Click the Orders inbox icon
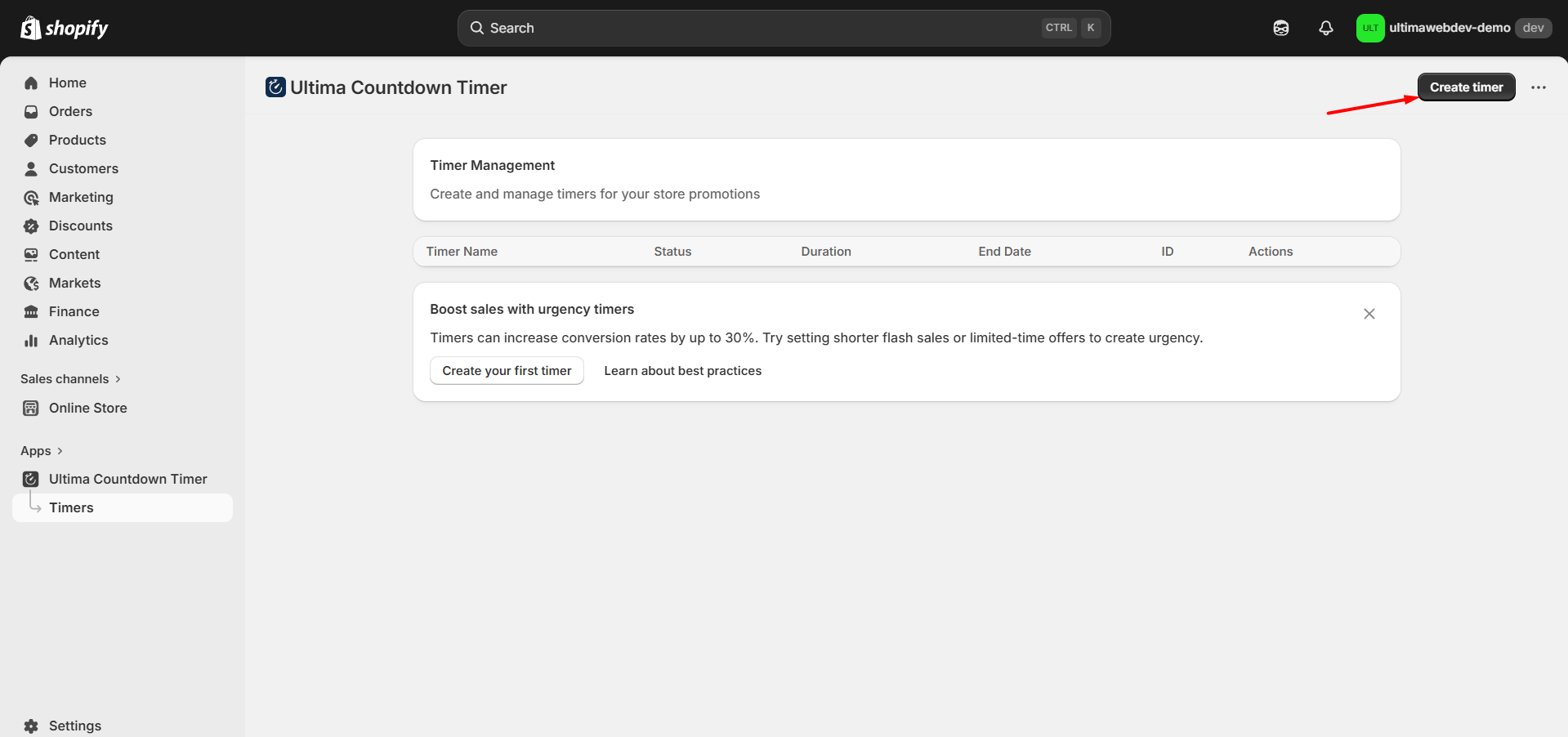The image size is (1568, 737). coord(31,111)
